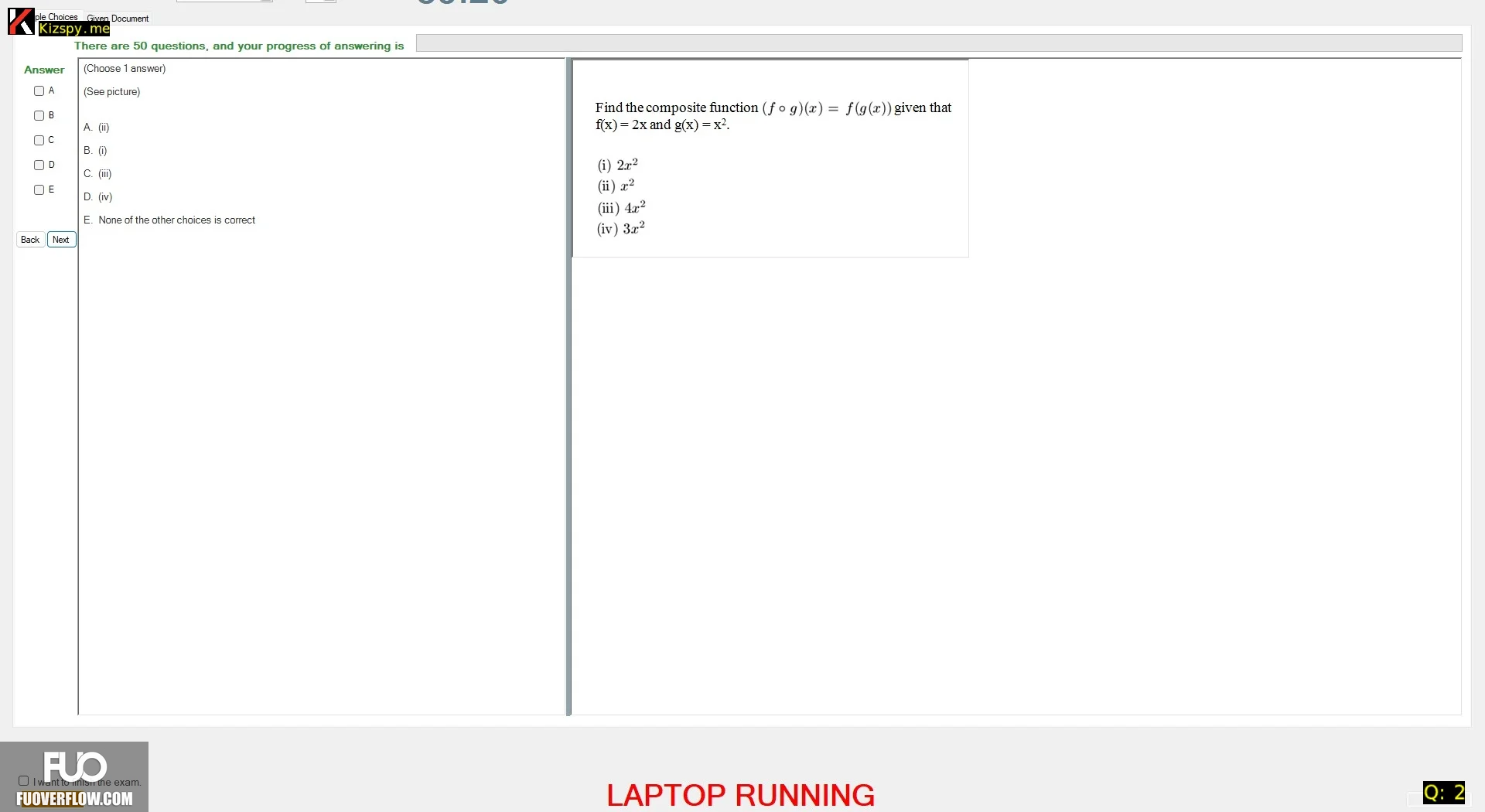Click the '(See picture)' text

pyautogui.click(x=112, y=92)
